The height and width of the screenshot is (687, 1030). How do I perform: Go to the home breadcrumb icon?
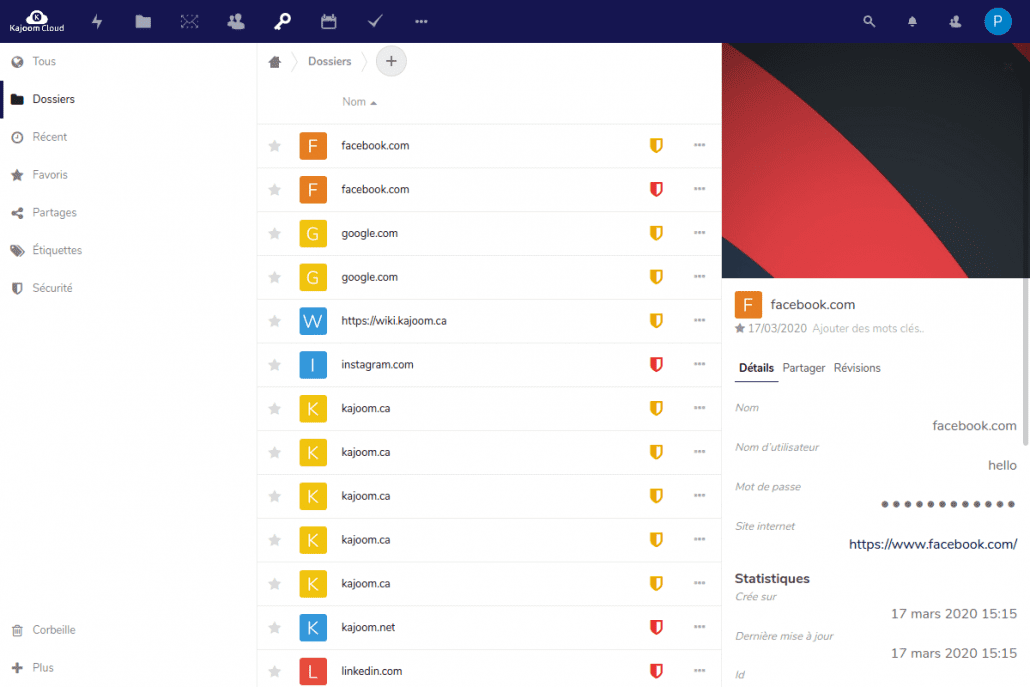pyautogui.click(x=275, y=62)
